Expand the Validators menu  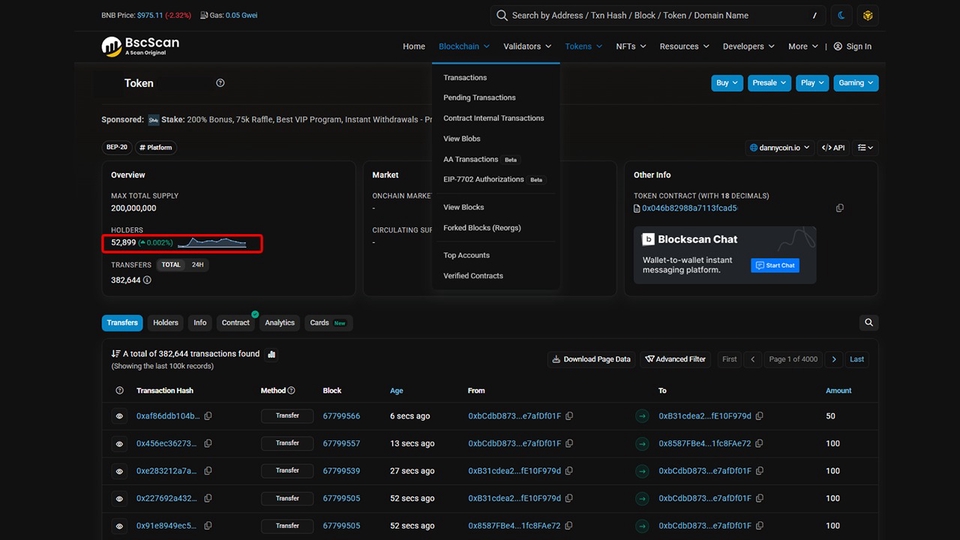[527, 47]
